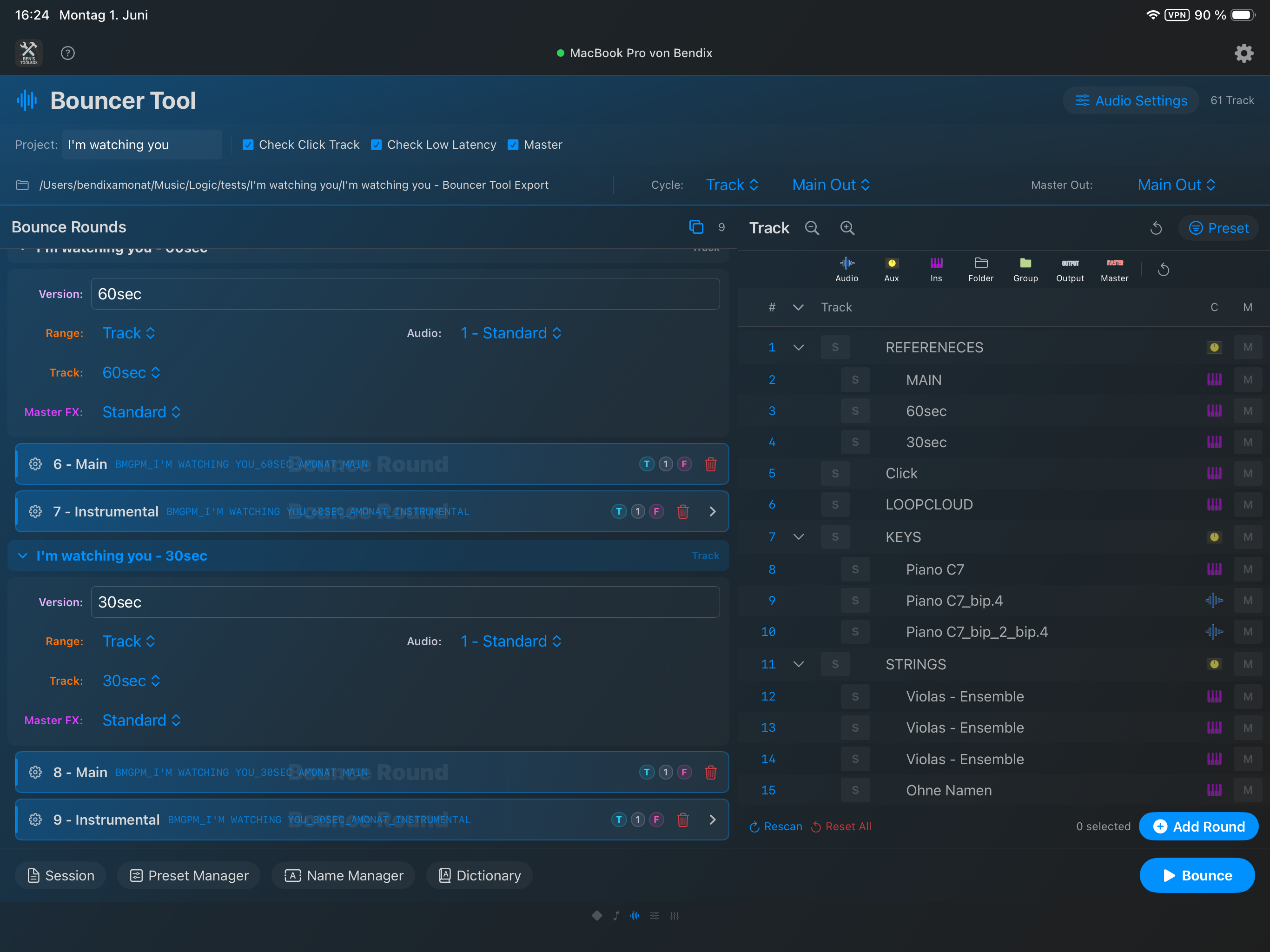This screenshot has height=952, width=1270.
Task: Toggle the Check Low Latency checkbox
Action: pyautogui.click(x=377, y=145)
